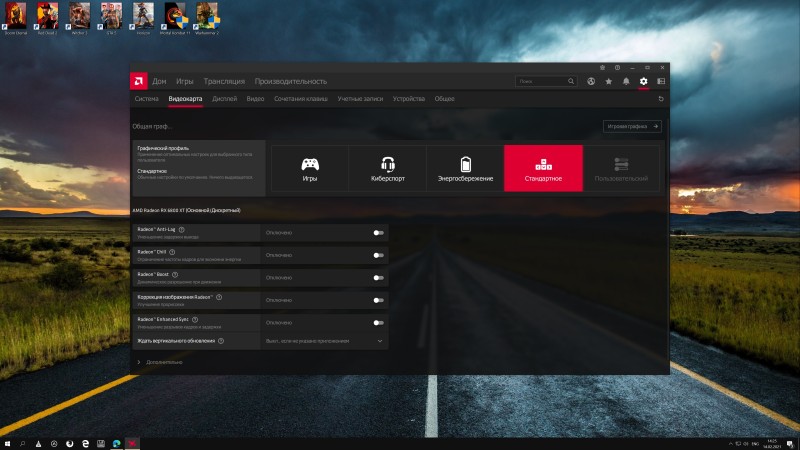The height and width of the screenshot is (450, 800).
Task: Click help icon next to Radeon Enhanced Sync
Action: pos(195,319)
